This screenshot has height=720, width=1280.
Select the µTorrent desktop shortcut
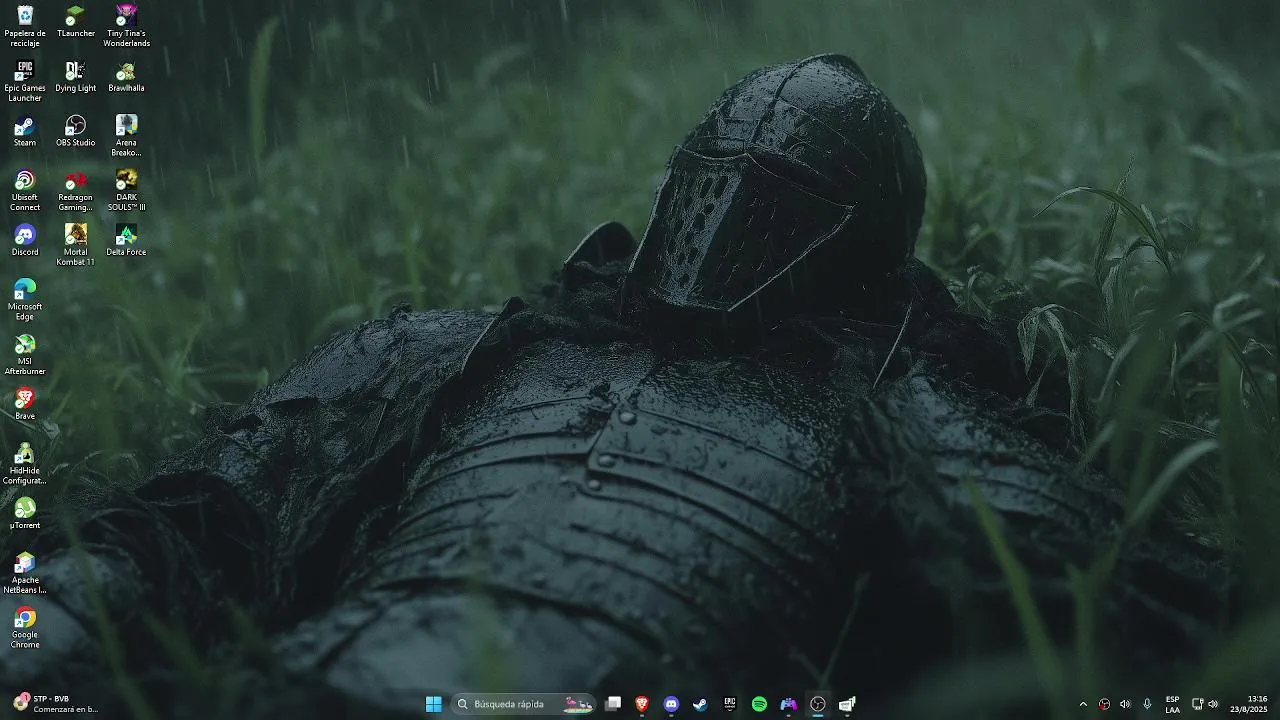[x=25, y=513]
